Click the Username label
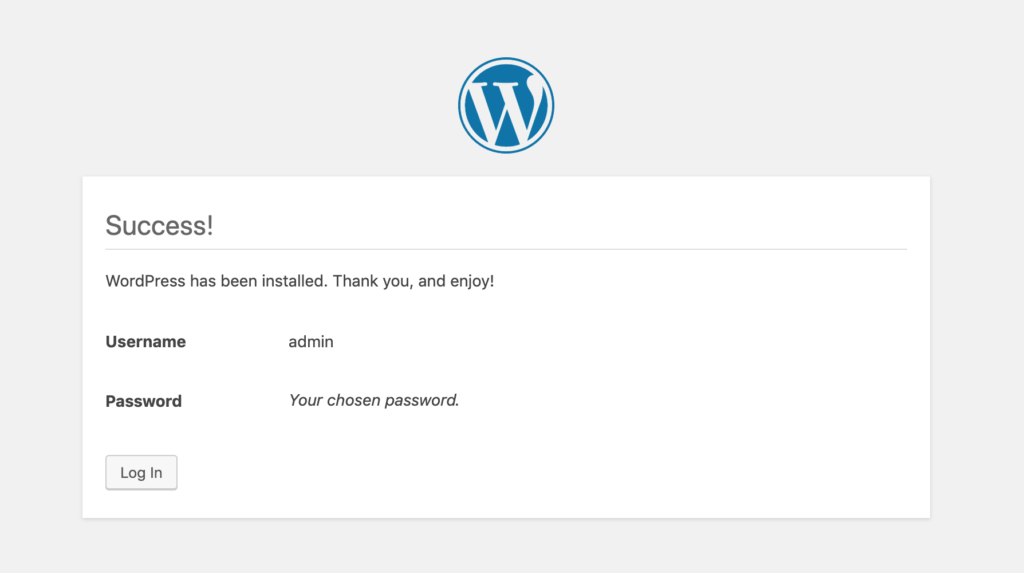The width and height of the screenshot is (1024, 573). click(146, 342)
